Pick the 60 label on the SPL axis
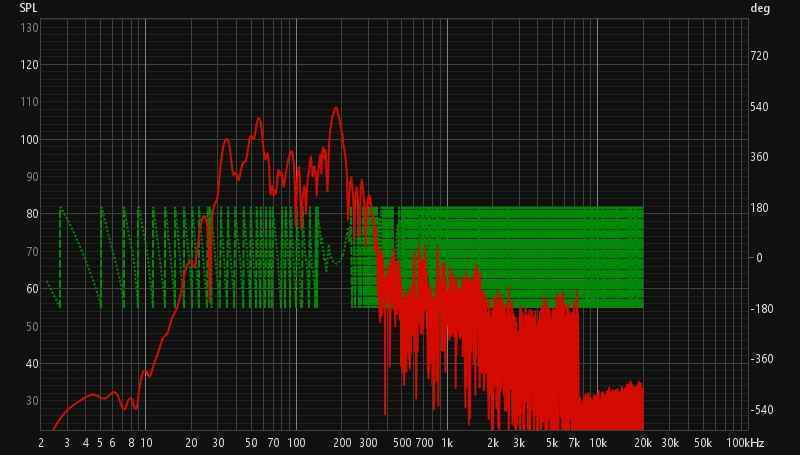The width and height of the screenshot is (800, 455). pyautogui.click(x=32, y=289)
